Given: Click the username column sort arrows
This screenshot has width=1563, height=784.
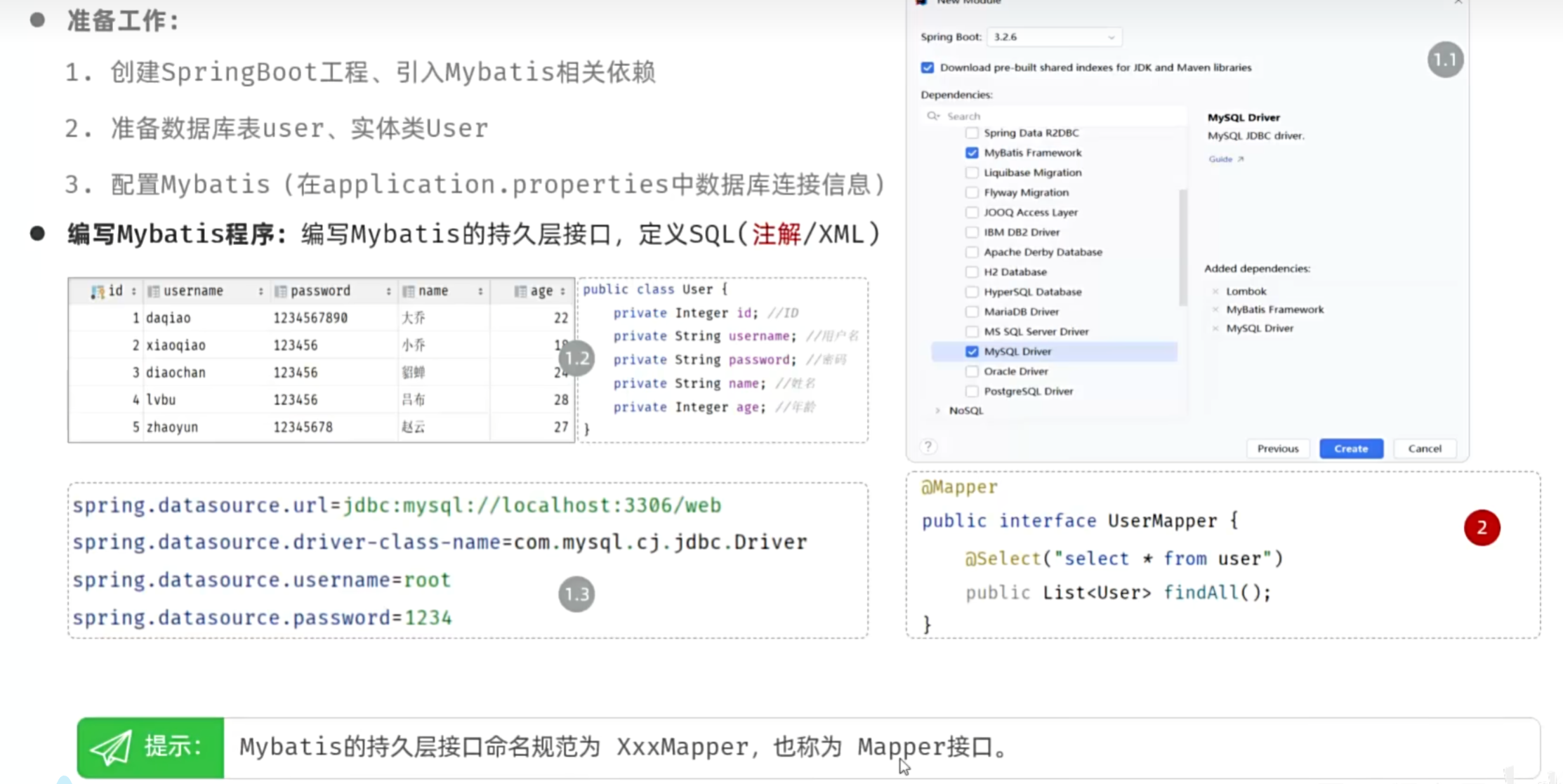Looking at the screenshot, I should coord(260,291).
